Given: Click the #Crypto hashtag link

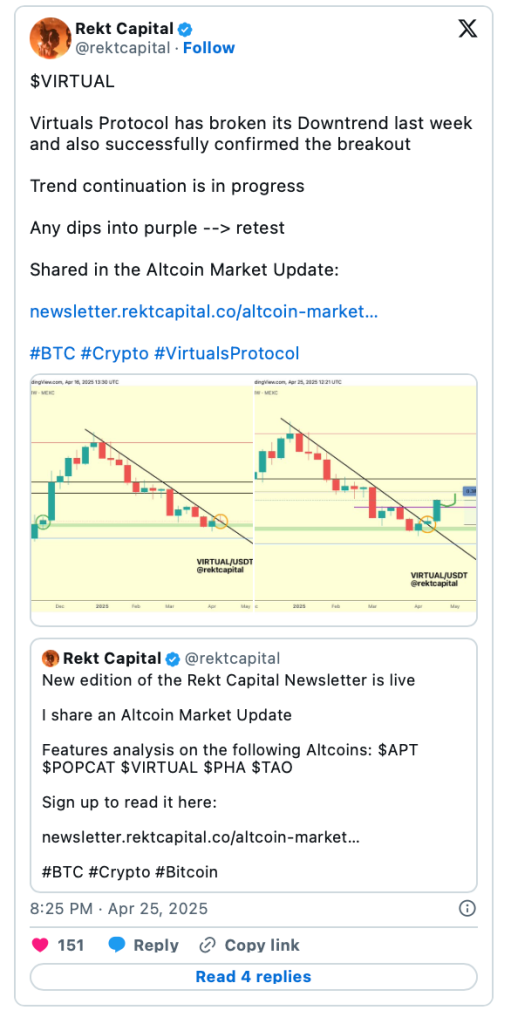Looking at the screenshot, I should [114, 353].
